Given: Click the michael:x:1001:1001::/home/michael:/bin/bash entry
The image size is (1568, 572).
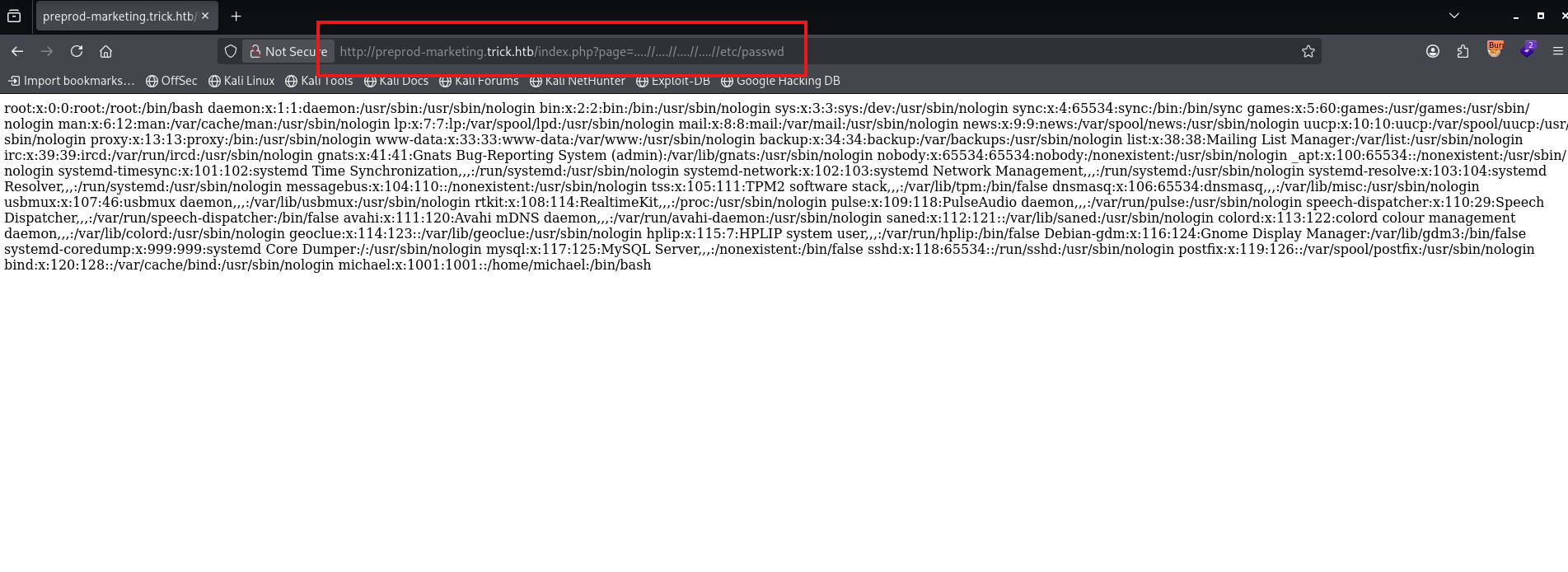Looking at the screenshot, I should click(x=494, y=265).
